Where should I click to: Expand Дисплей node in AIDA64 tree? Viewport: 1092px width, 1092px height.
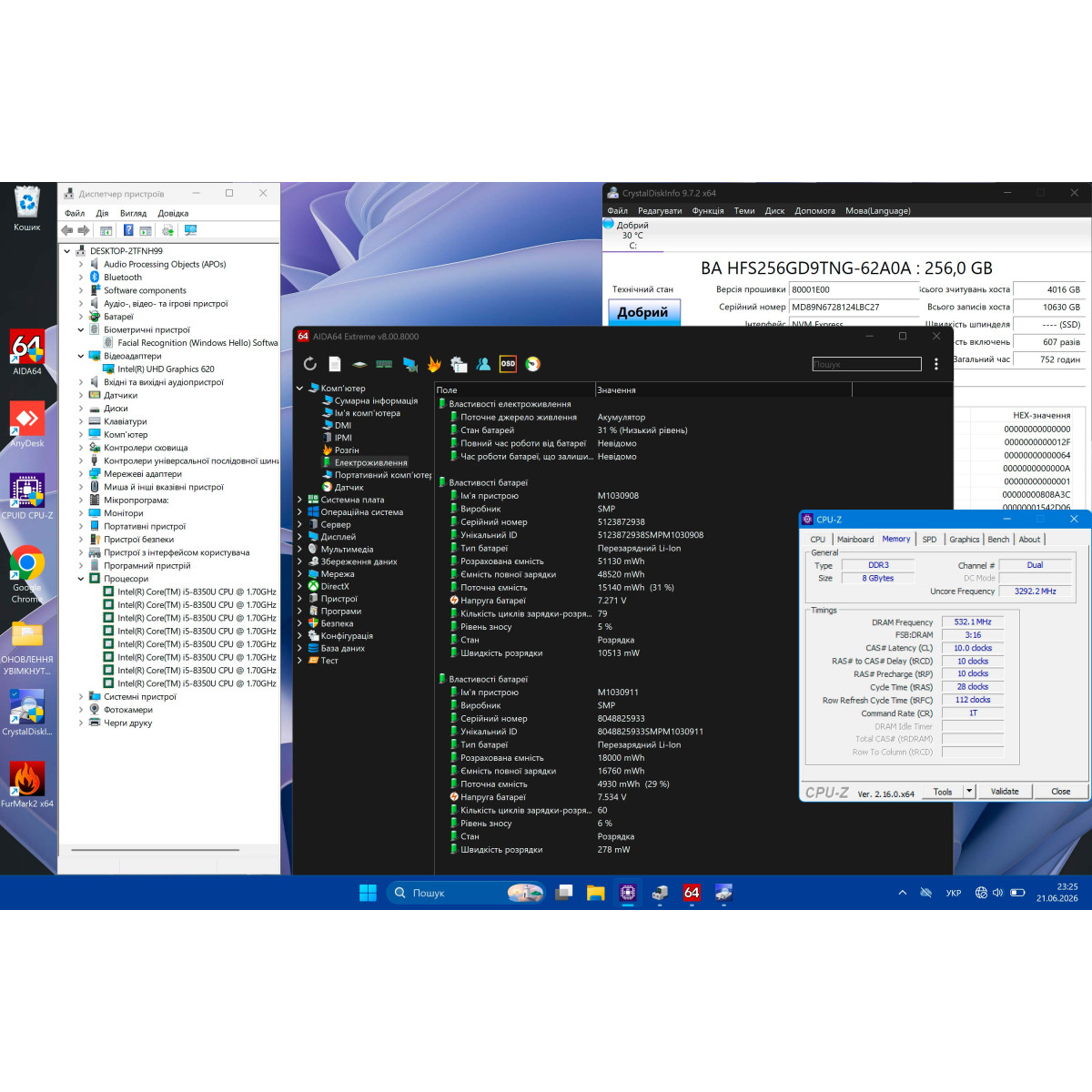tap(299, 537)
